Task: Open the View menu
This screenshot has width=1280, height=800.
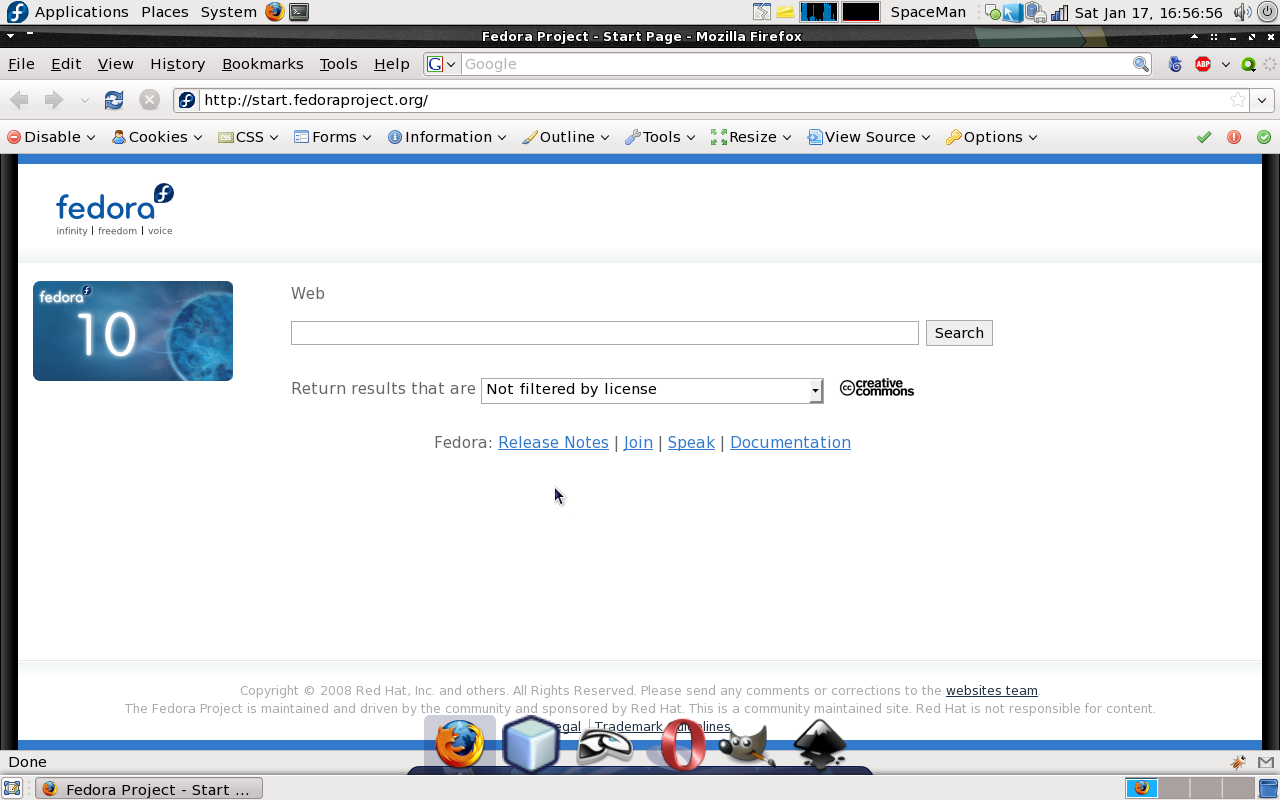Action: (115, 64)
